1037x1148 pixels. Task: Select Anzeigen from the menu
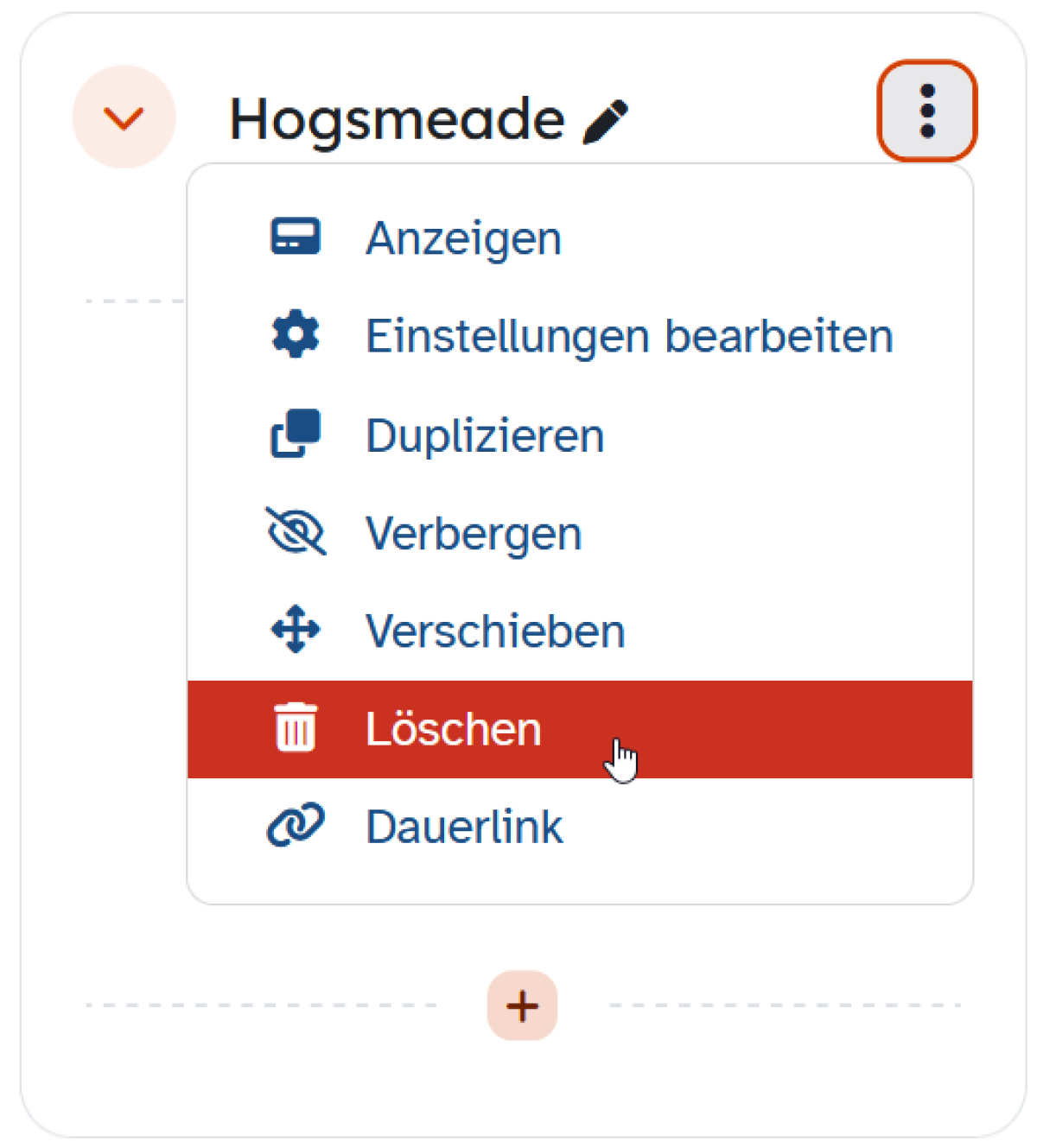(464, 238)
